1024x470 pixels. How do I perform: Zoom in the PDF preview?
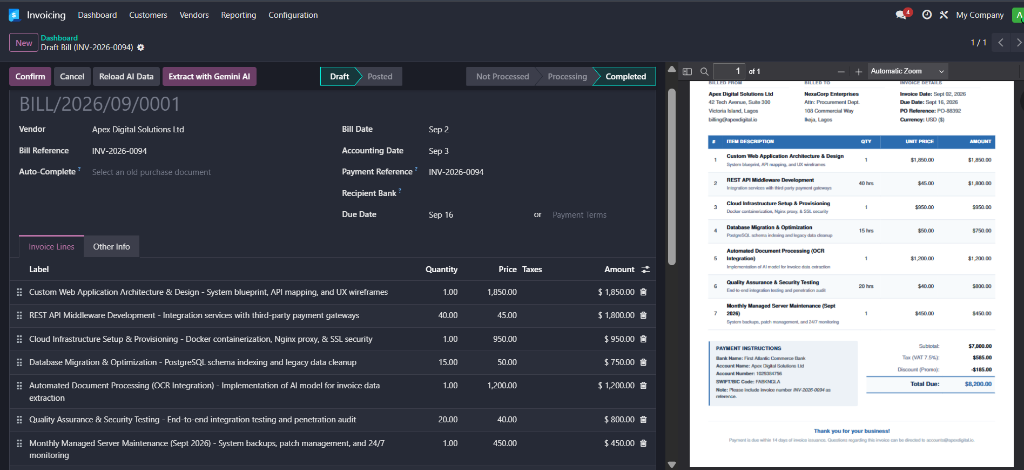[858, 71]
